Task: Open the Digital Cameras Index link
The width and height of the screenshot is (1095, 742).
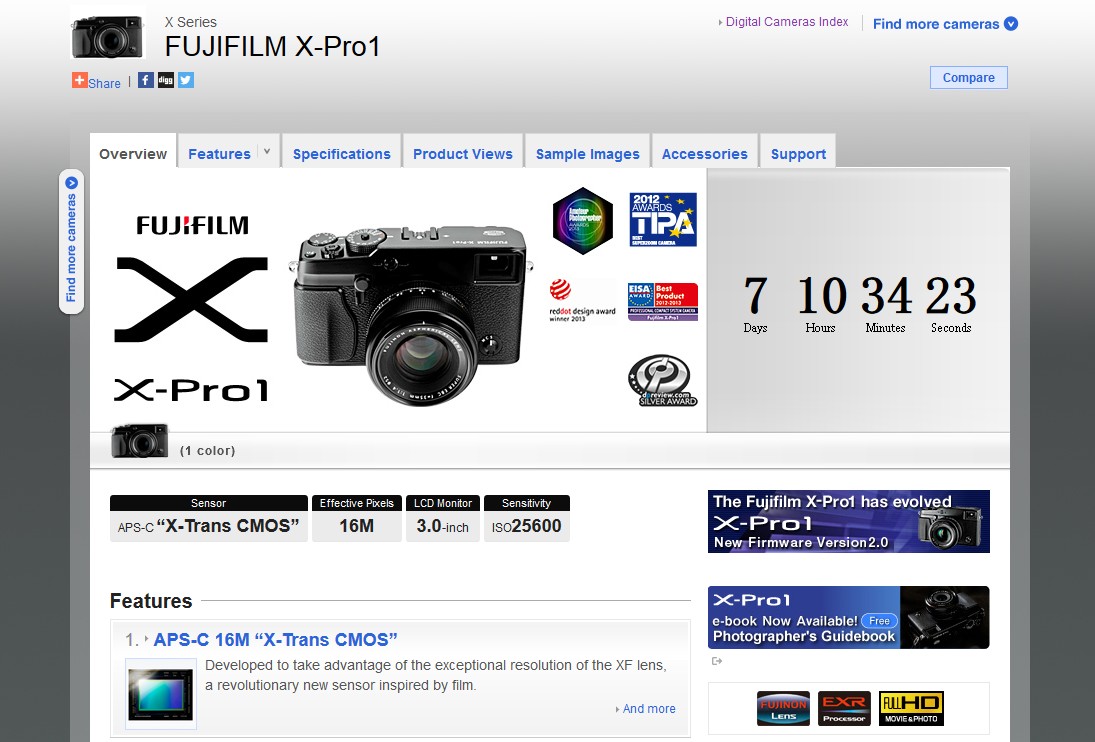Action: 787,22
